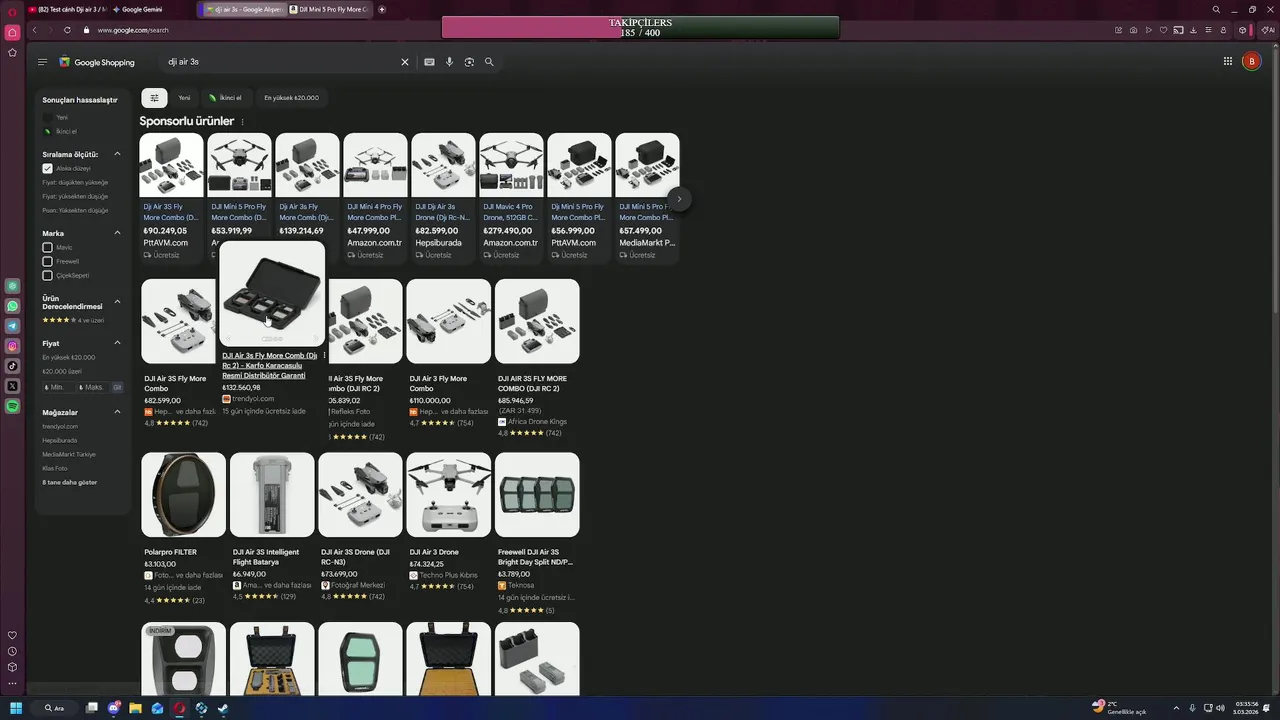The height and width of the screenshot is (720, 1280).
Task: Open the hovered DJI Air 3s Karfo listing link
Action: [x=269, y=365]
